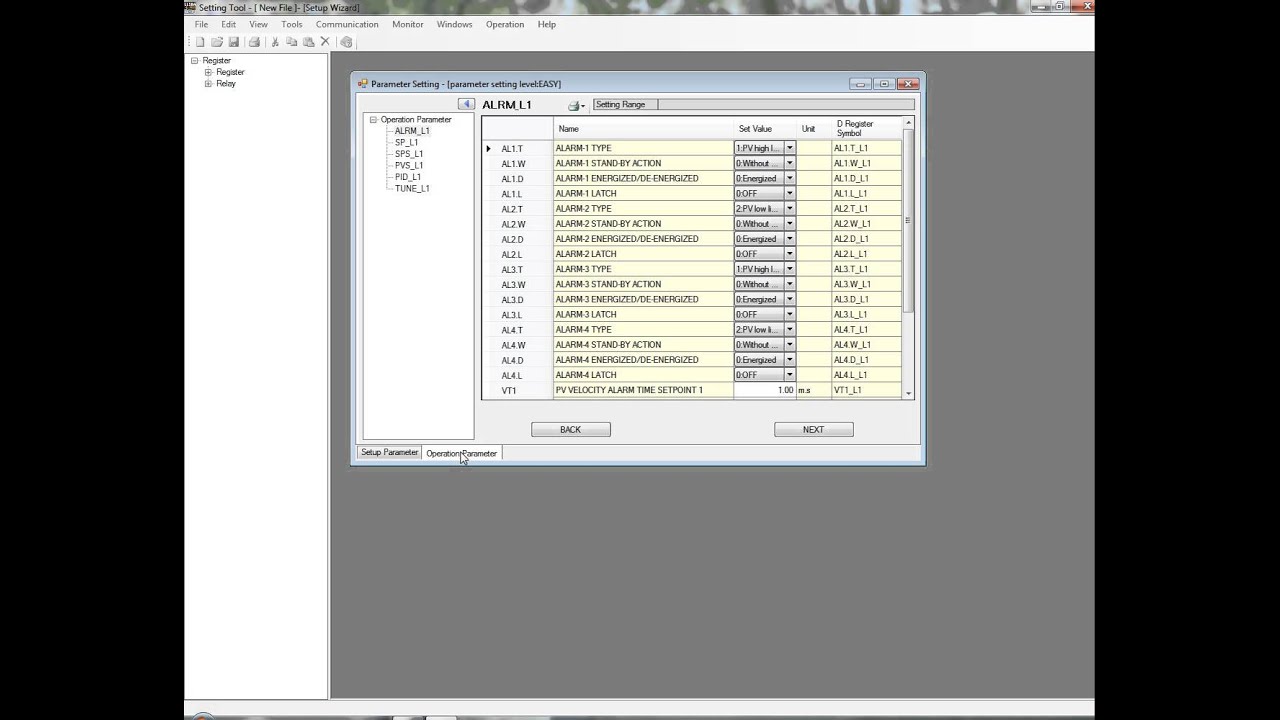The image size is (1280, 720).
Task: Switch to the Operation Parameter tab
Action: [461, 453]
